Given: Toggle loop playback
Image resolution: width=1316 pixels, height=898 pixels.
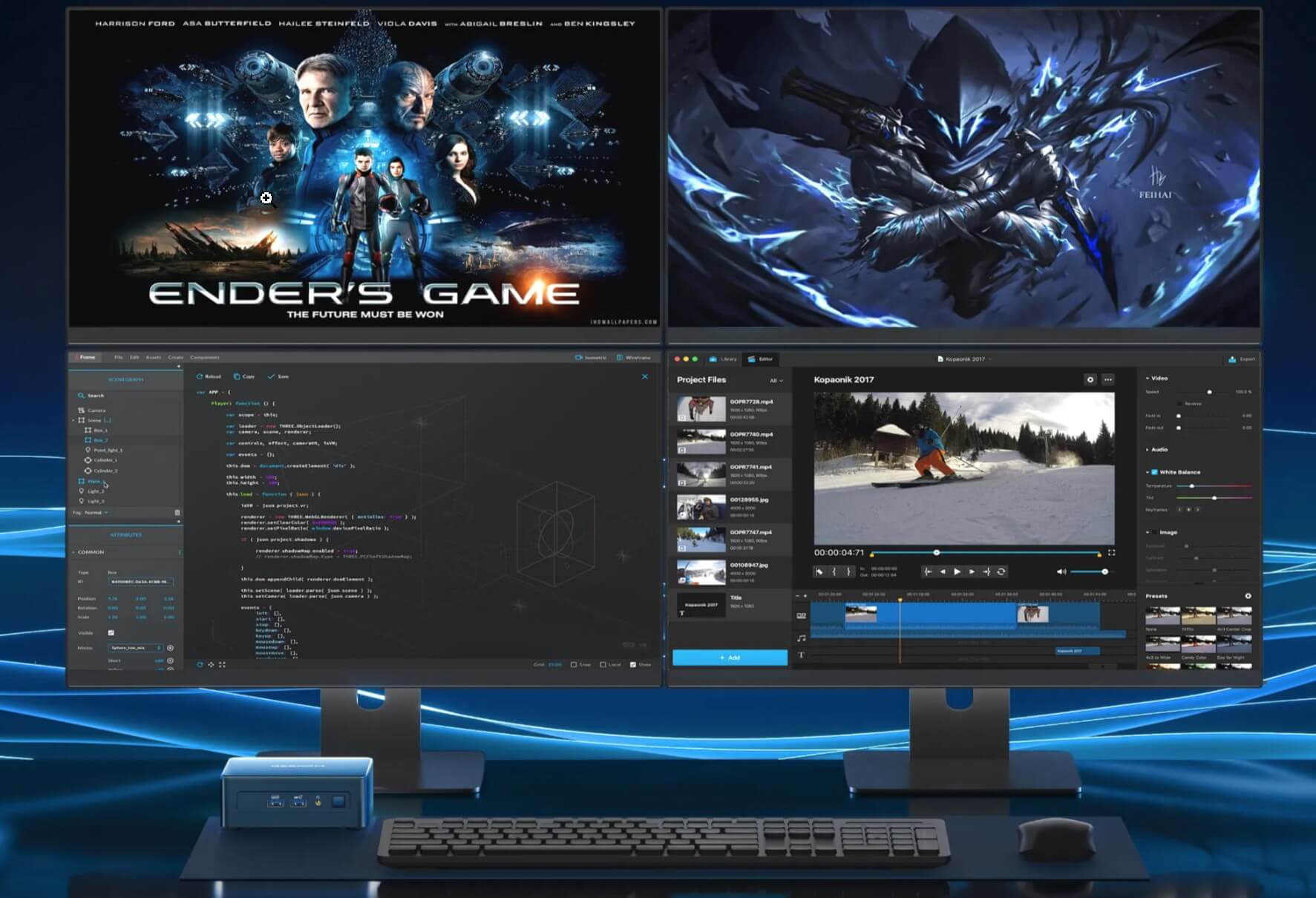Looking at the screenshot, I should pos(1001,571).
